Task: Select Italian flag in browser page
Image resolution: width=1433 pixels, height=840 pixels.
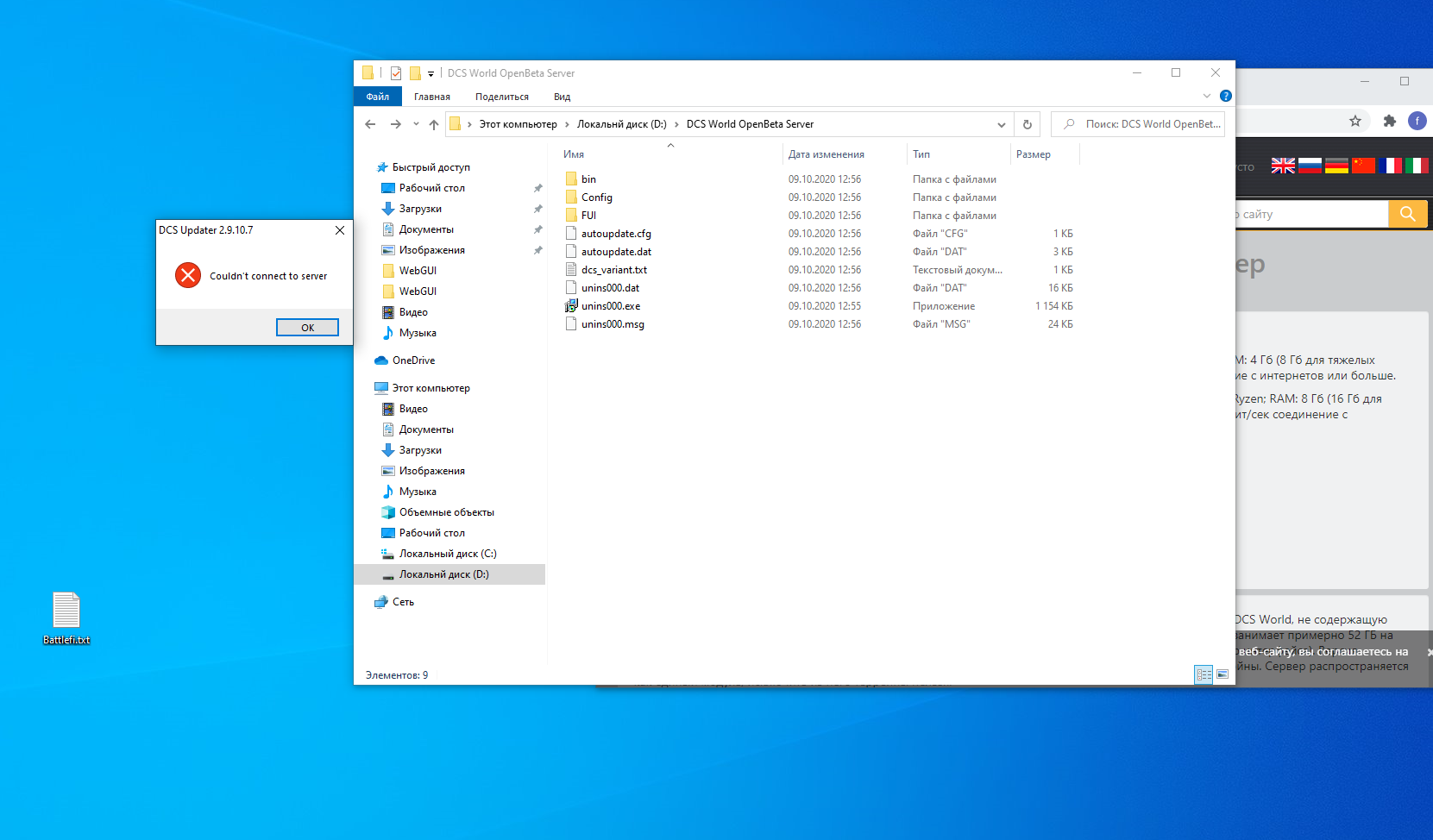Action: click(x=1417, y=166)
